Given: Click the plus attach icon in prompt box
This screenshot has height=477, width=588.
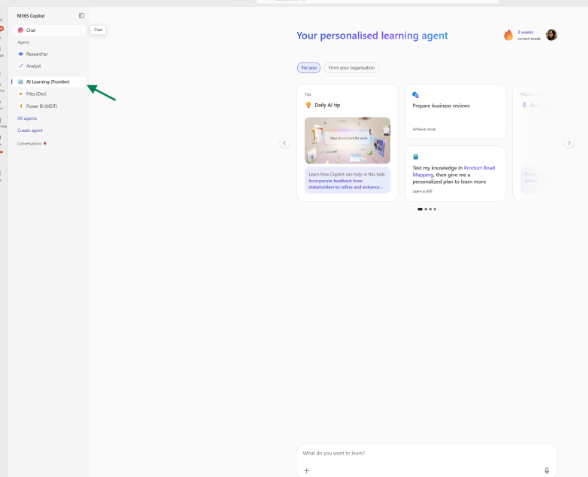Looking at the screenshot, I should (307, 470).
